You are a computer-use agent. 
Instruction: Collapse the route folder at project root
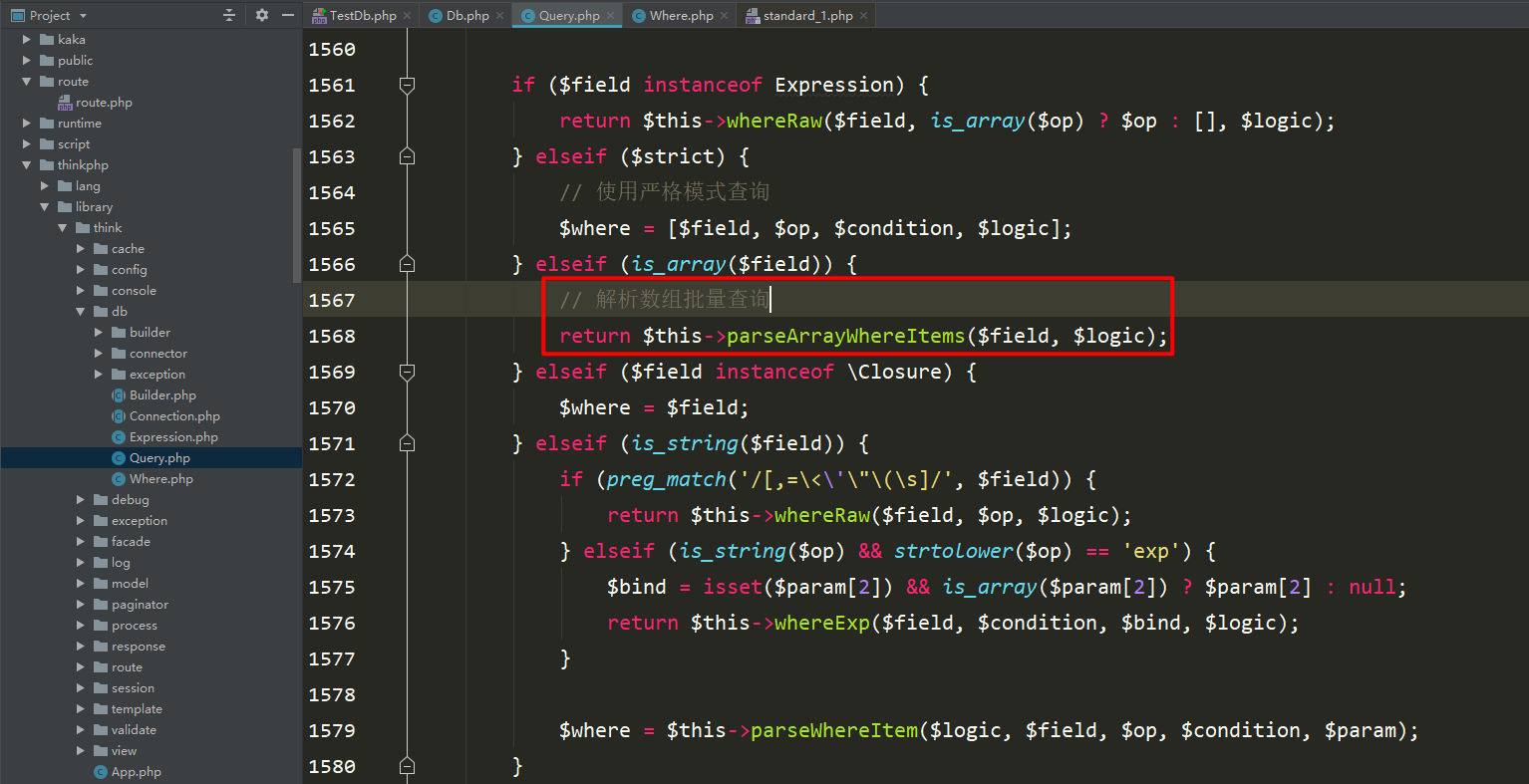pos(27,82)
